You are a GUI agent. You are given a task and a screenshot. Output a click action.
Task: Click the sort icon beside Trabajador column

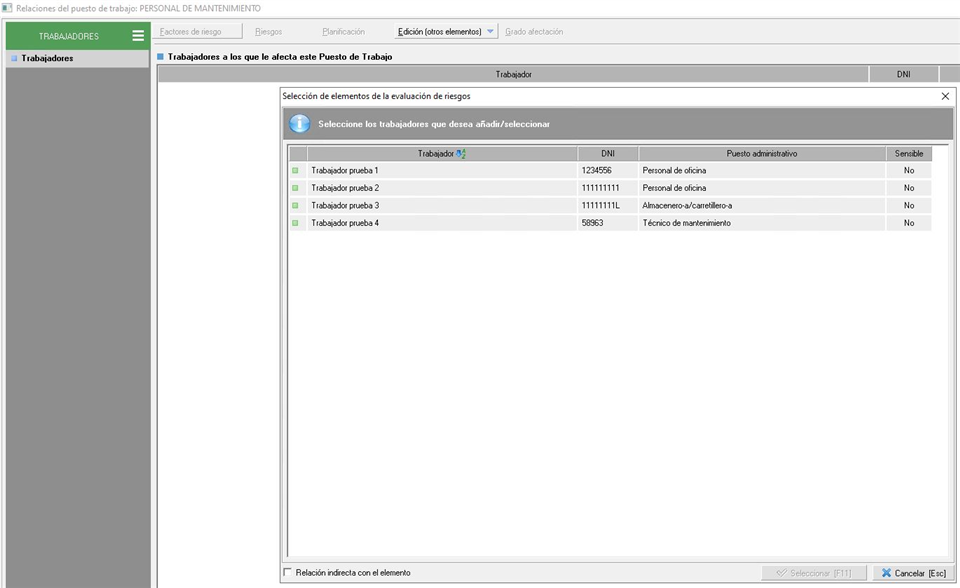(461, 154)
